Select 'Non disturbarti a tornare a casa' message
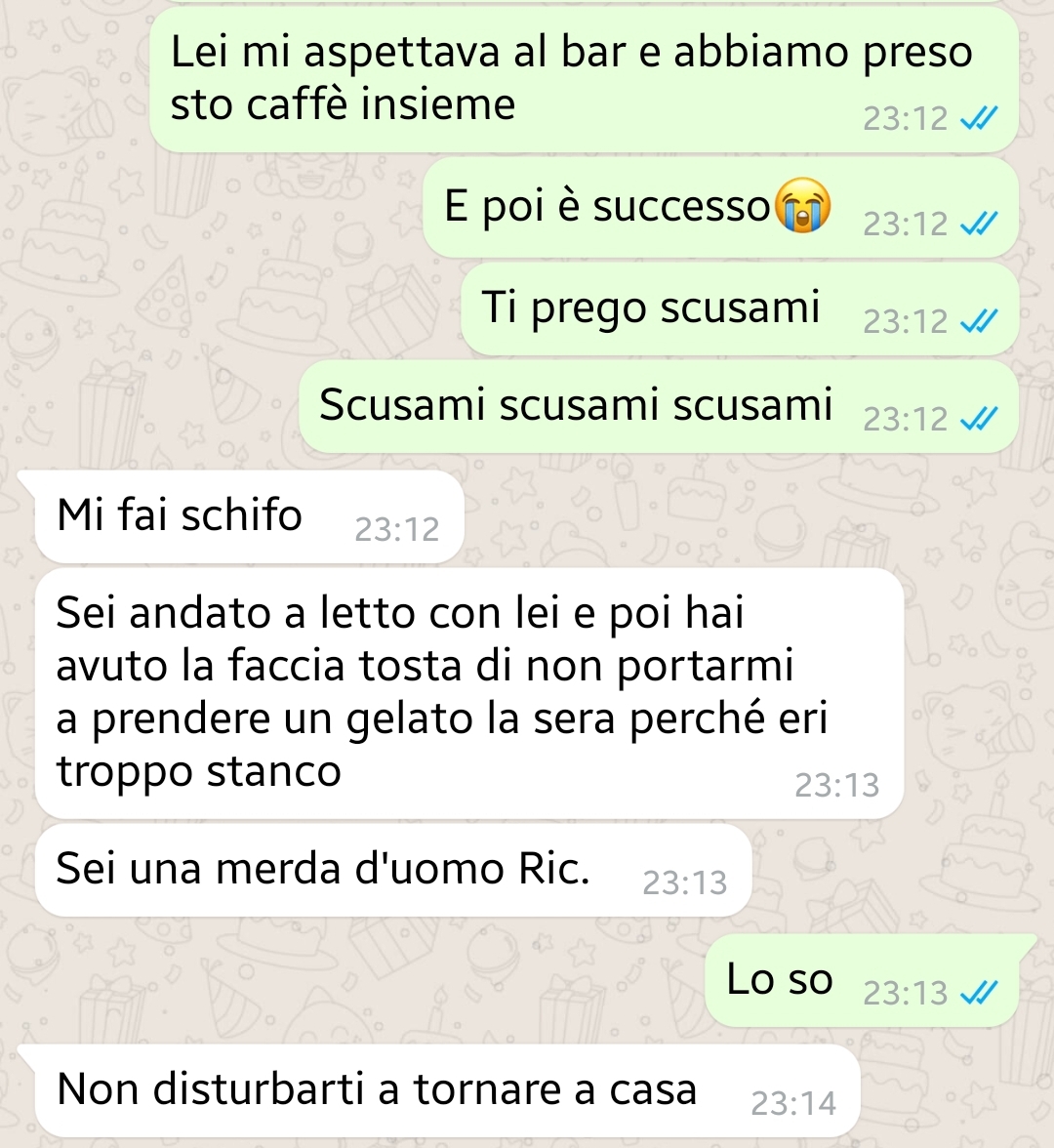This screenshot has height=1148, width=1054. coord(447,1091)
